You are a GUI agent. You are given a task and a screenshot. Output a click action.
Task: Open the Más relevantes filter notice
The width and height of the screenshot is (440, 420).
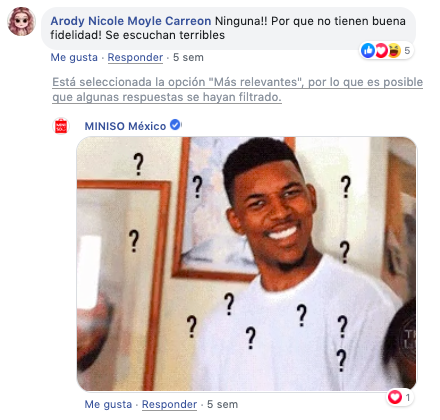pyautogui.click(x=237, y=89)
